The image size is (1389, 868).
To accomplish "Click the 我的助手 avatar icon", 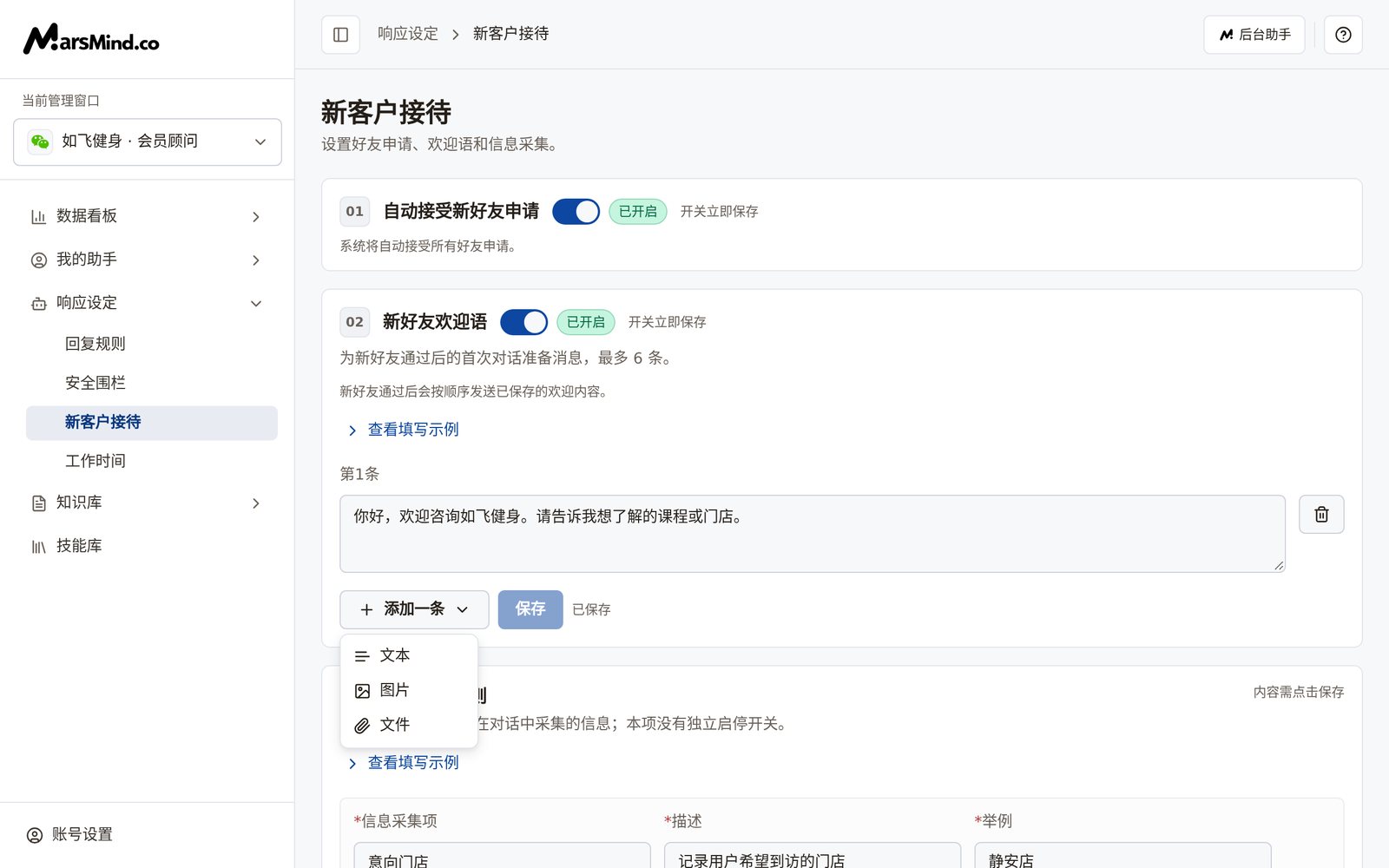I will click(x=38, y=260).
